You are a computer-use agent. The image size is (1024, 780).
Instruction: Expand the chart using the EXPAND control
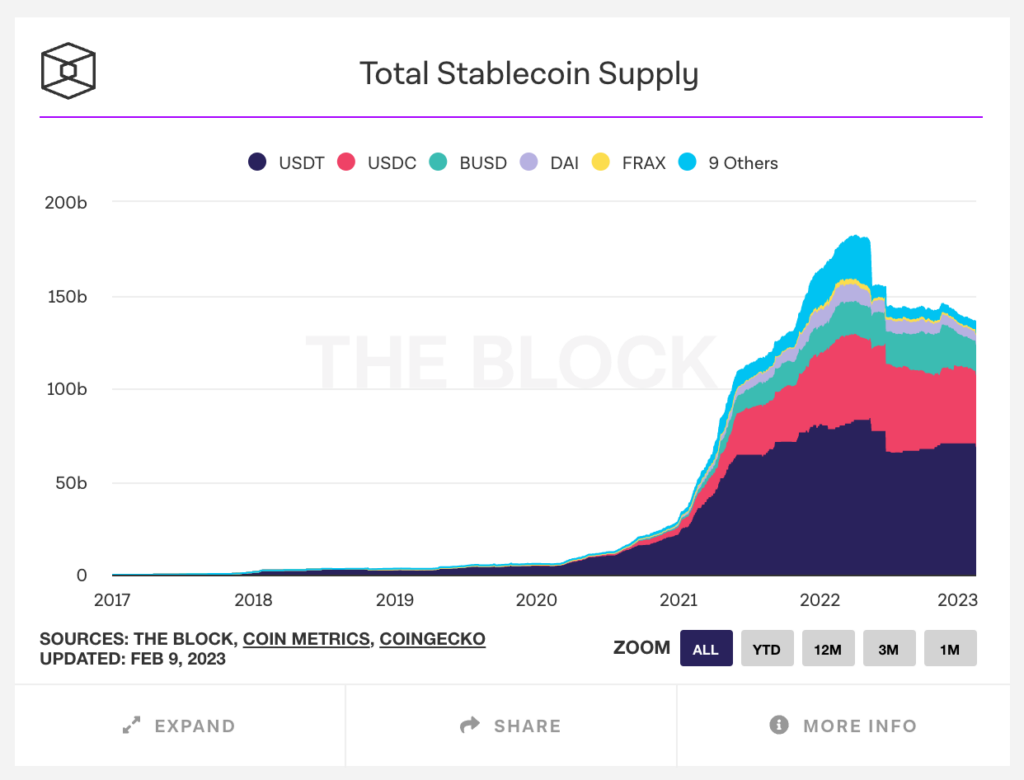(x=178, y=725)
